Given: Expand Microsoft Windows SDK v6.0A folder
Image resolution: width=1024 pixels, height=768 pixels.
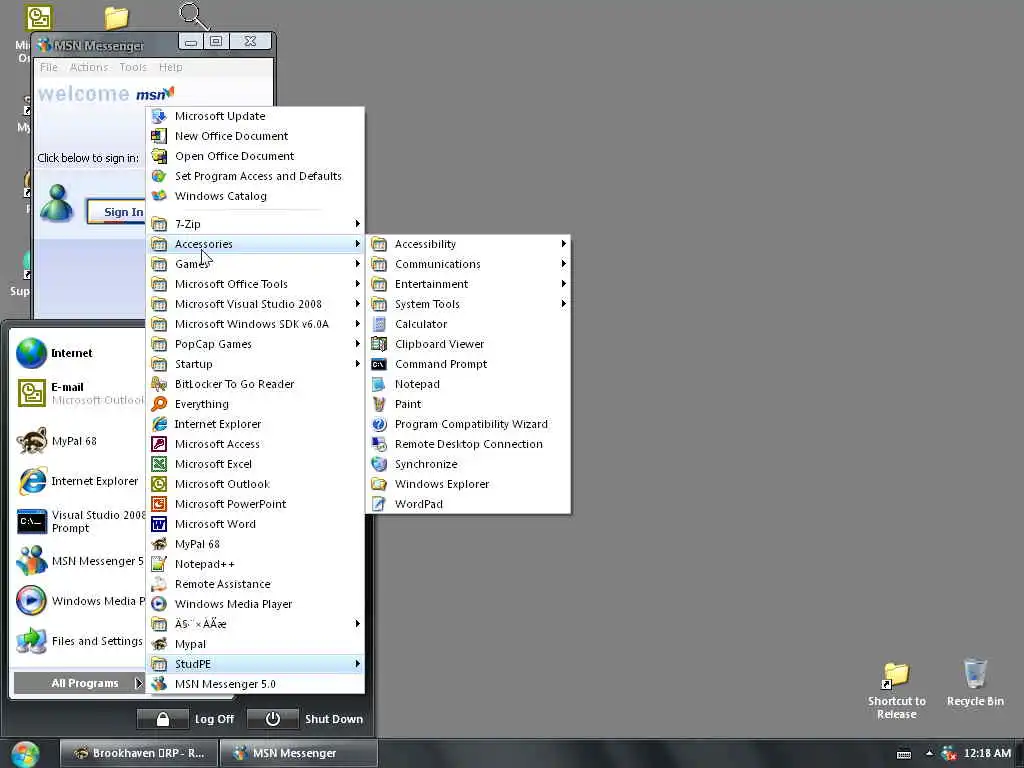Looking at the screenshot, I should 255,324.
